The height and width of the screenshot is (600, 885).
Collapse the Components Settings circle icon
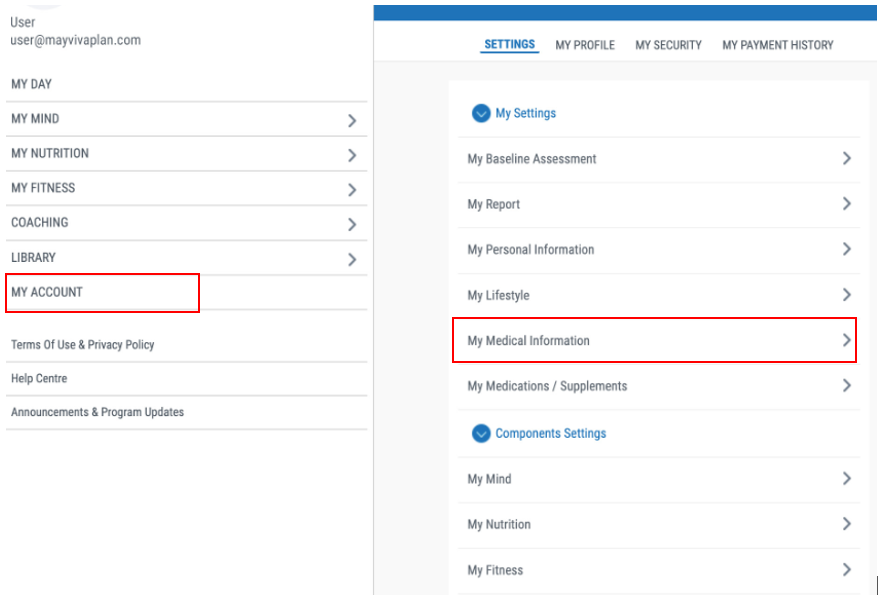[x=481, y=434]
